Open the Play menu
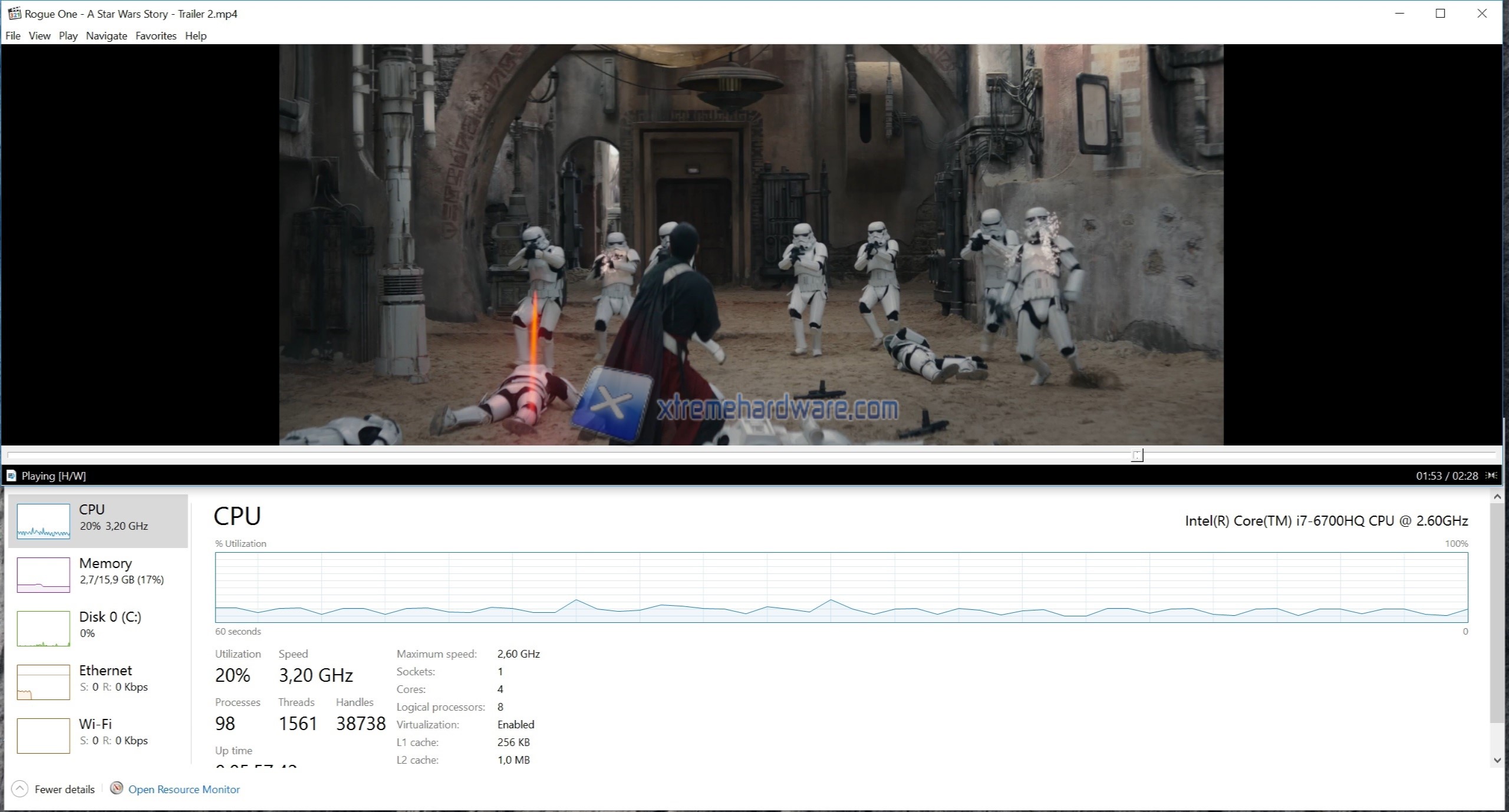 [x=68, y=36]
